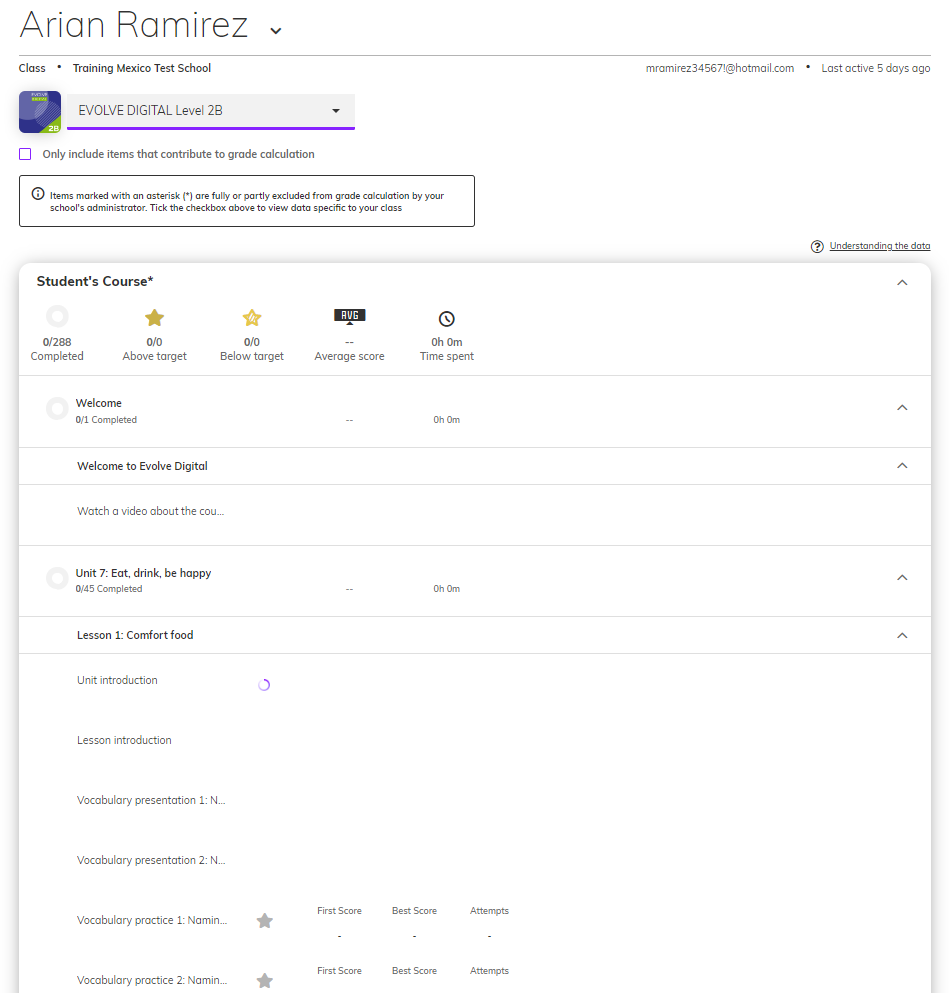Click the 0/45 Completed label under Unit 7
The image size is (949, 993).
pos(109,589)
